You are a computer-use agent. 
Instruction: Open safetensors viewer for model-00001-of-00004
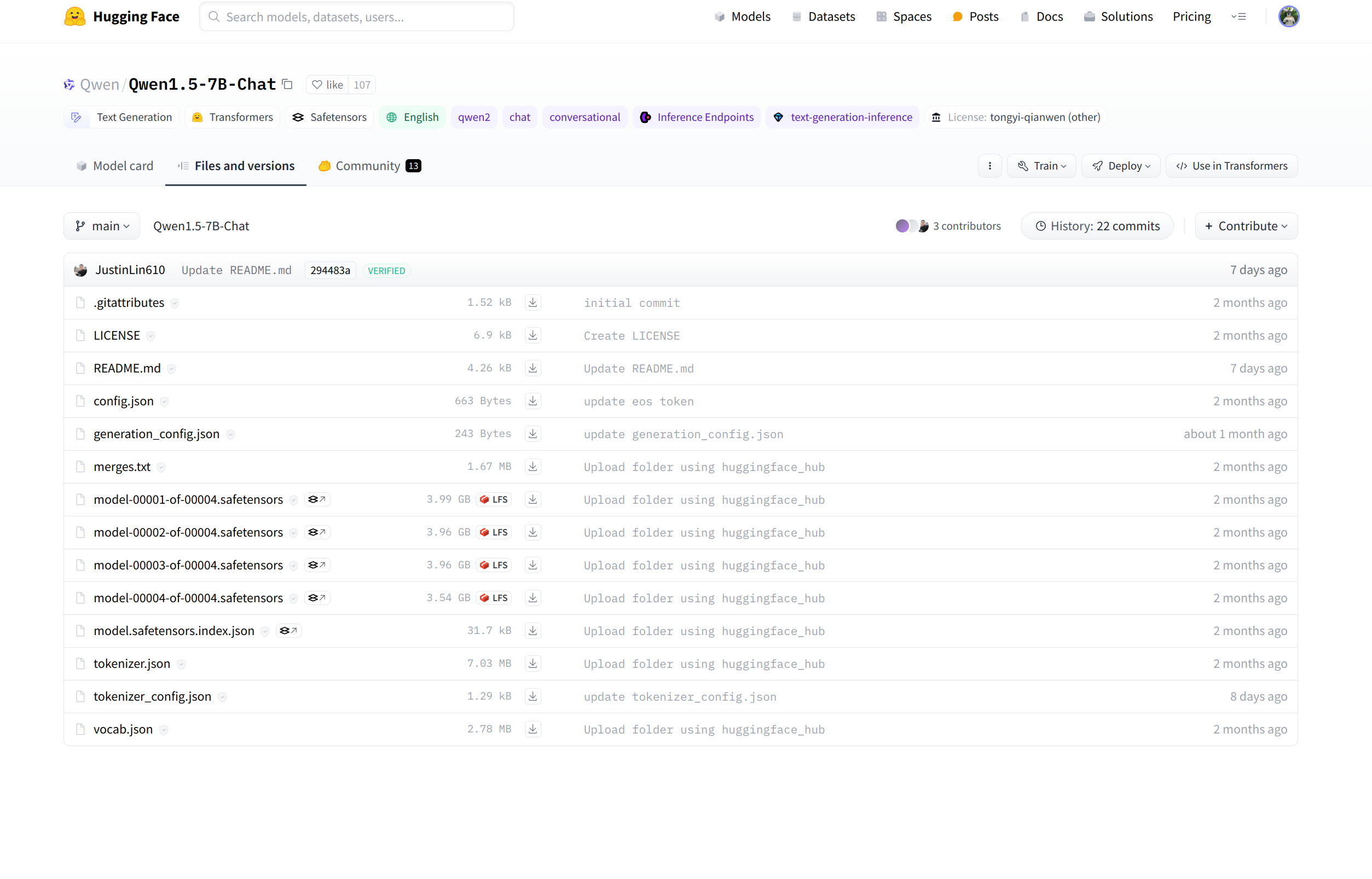[317, 499]
